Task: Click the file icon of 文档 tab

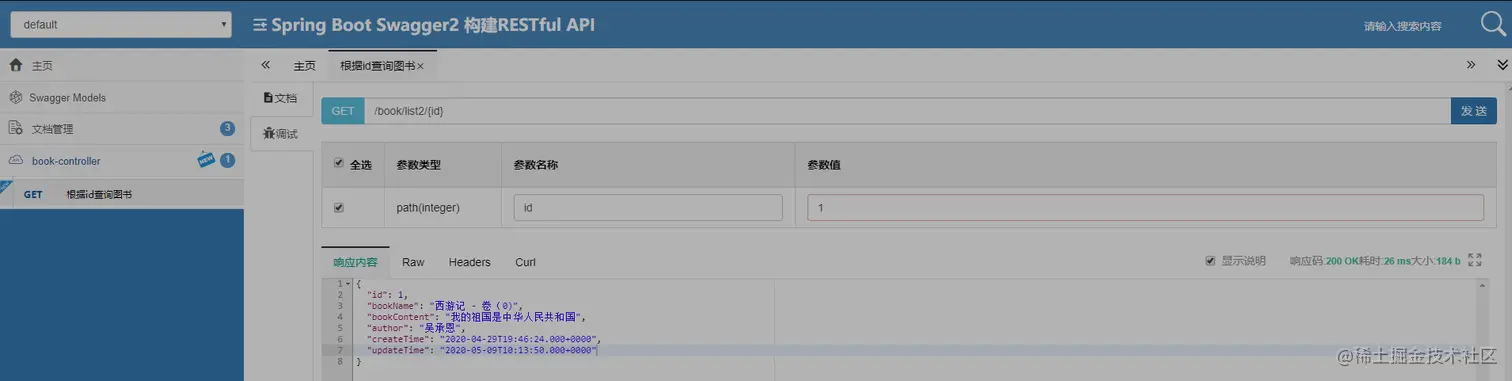Action: click(268, 98)
